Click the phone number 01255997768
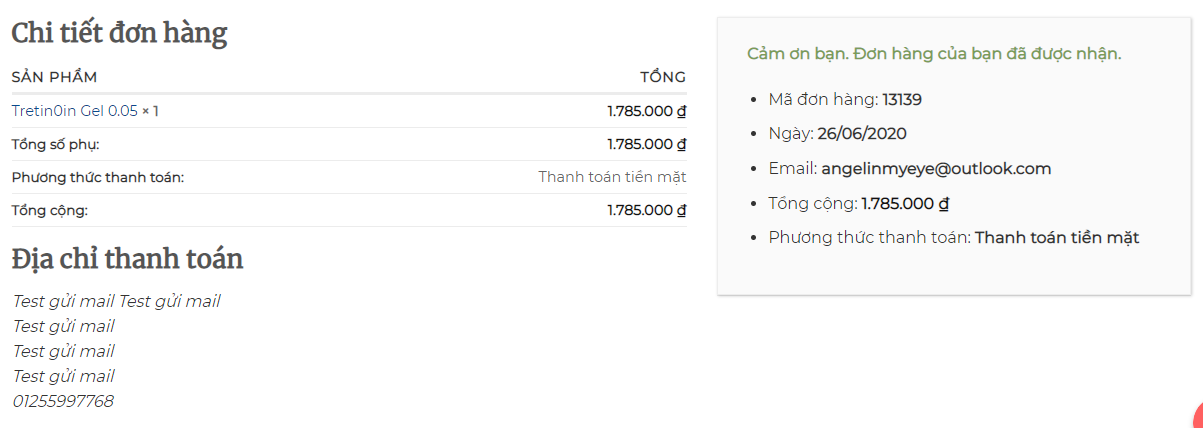This screenshot has width=1203, height=428. pos(63,401)
